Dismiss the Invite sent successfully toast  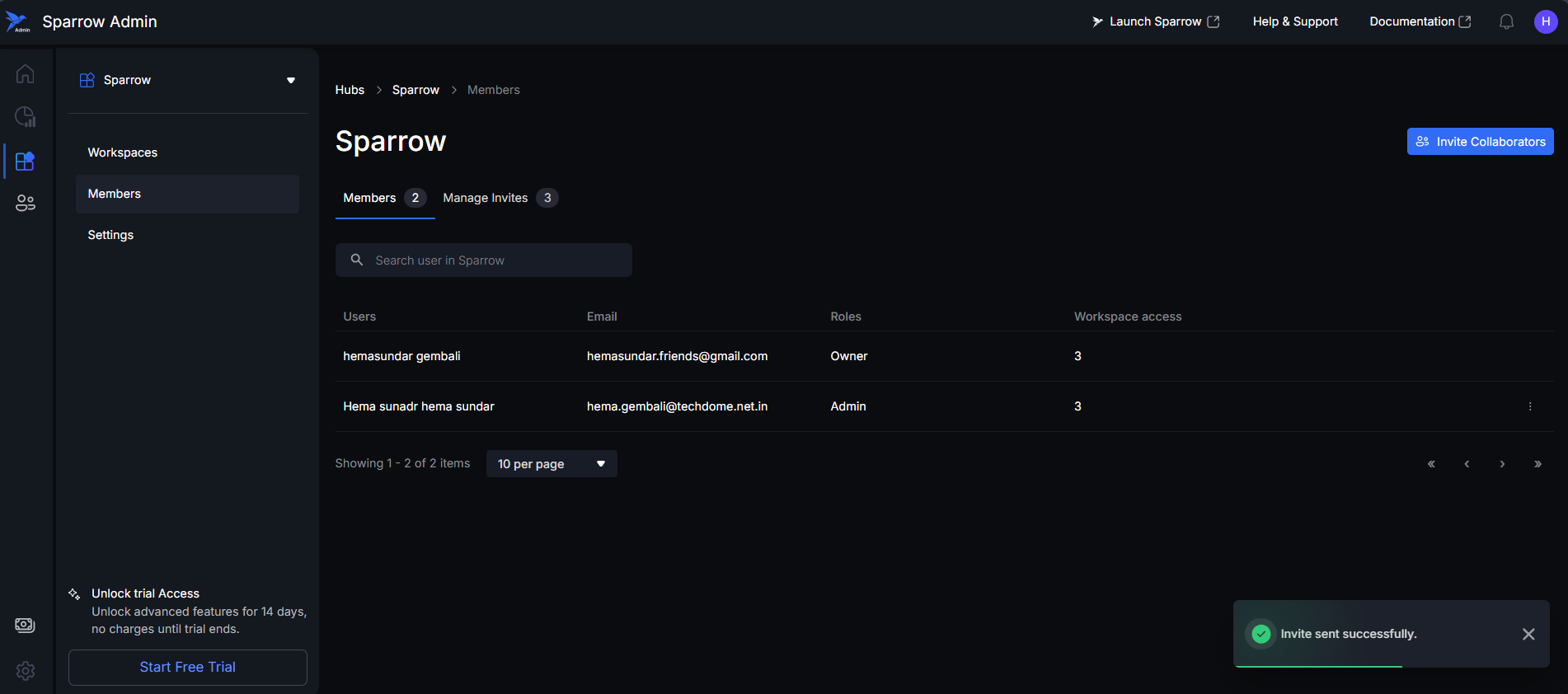[x=1528, y=634]
